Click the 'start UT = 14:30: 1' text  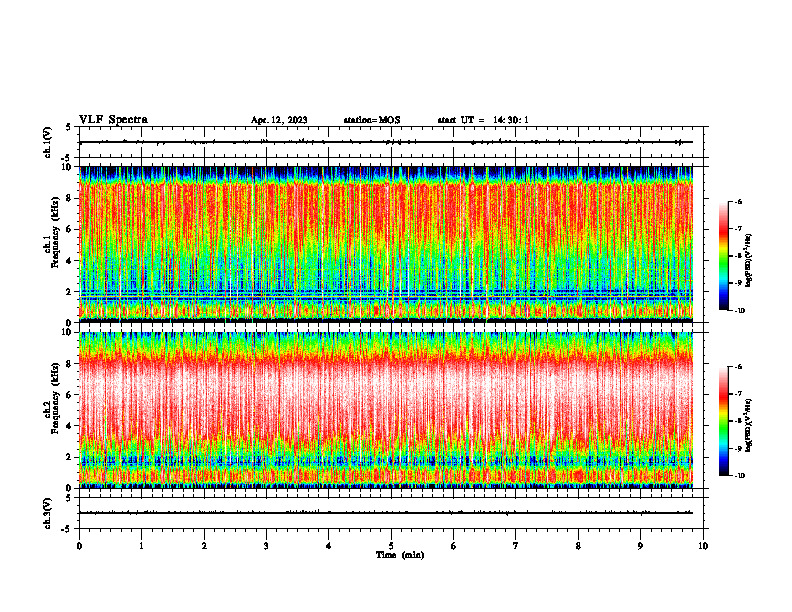point(483,120)
